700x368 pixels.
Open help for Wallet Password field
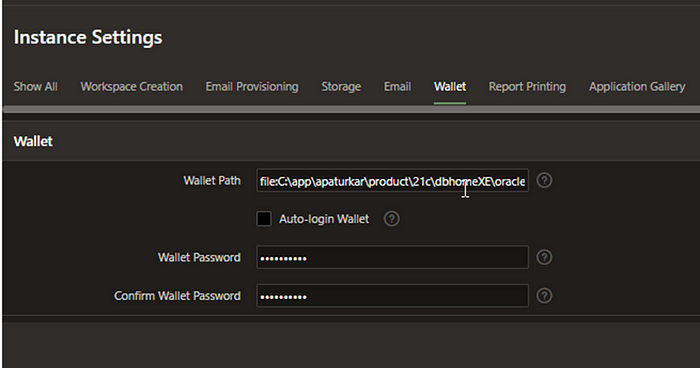coord(544,257)
